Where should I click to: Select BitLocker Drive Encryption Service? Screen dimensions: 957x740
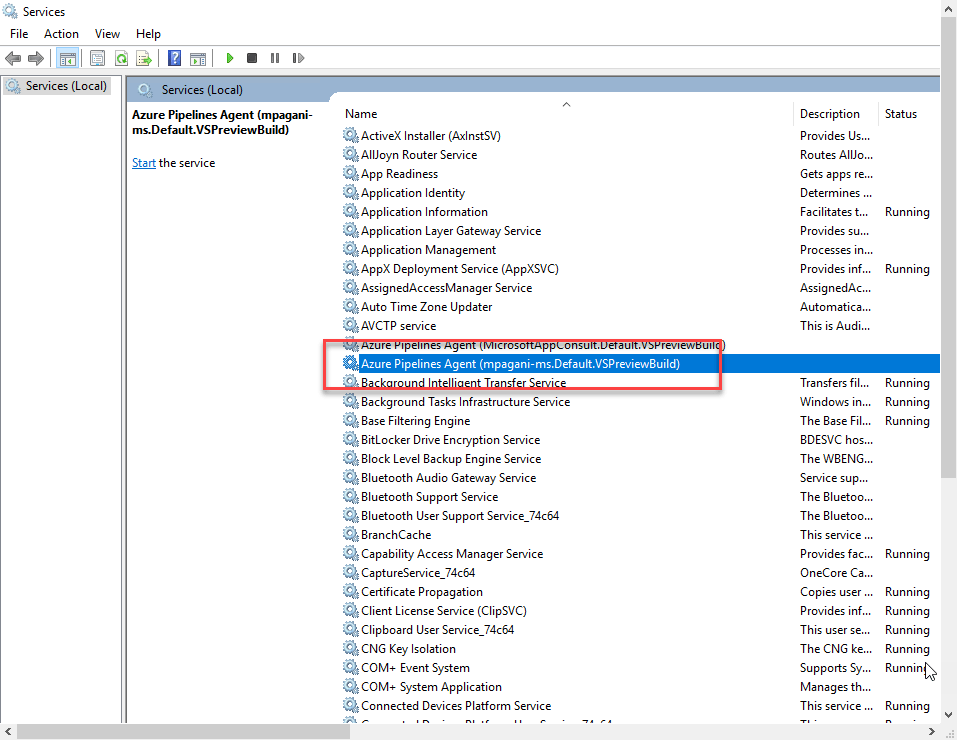click(450, 440)
